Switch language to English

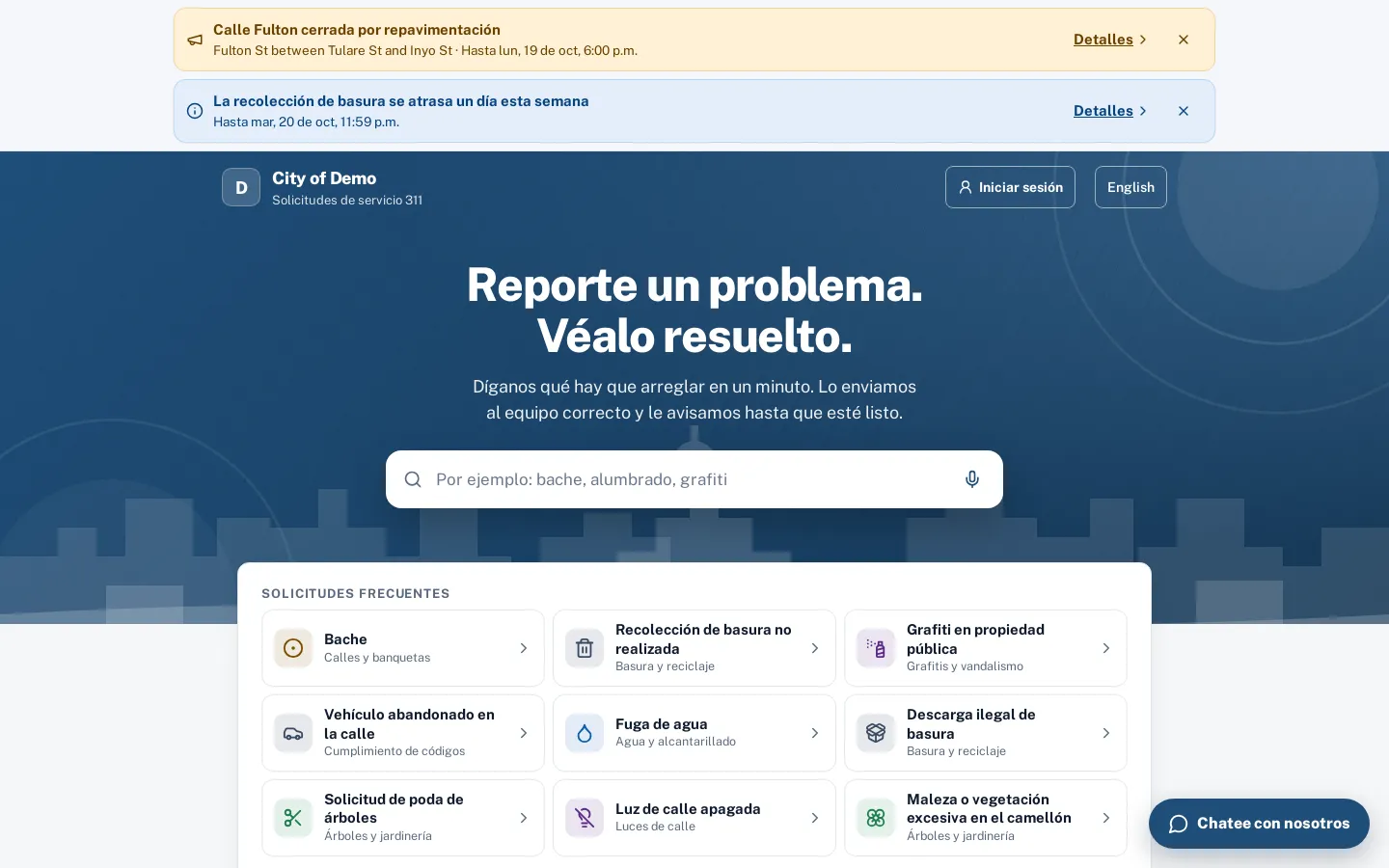[x=1130, y=187]
